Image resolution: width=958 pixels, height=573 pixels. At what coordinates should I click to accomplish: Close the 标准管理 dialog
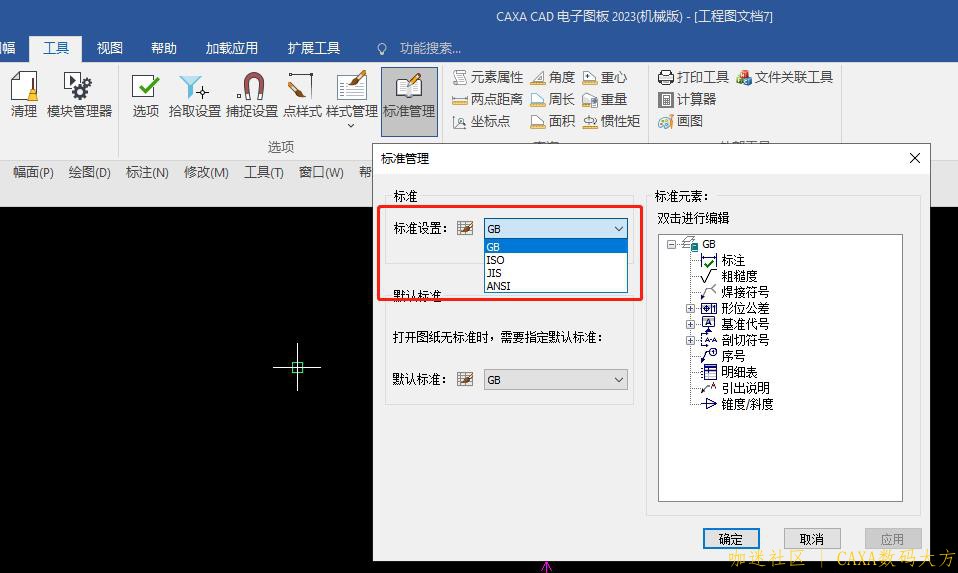[915, 158]
